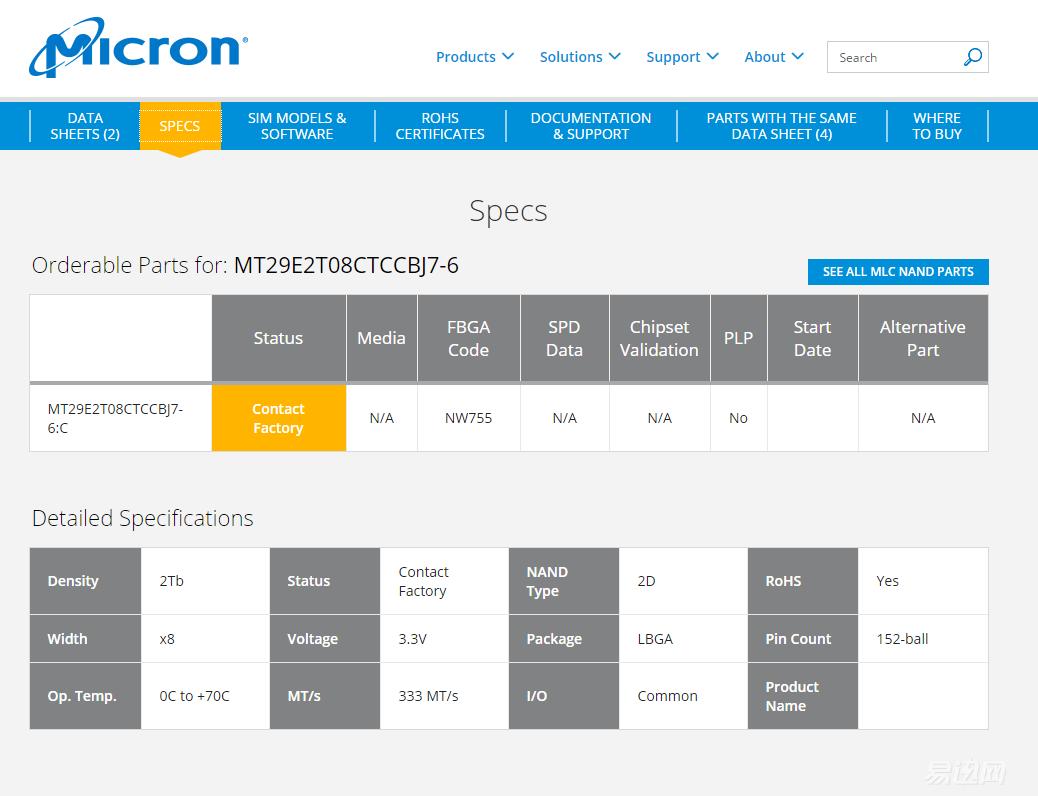Click the NW755 FBGA code cell
The width and height of the screenshot is (1038, 796).
coord(469,418)
